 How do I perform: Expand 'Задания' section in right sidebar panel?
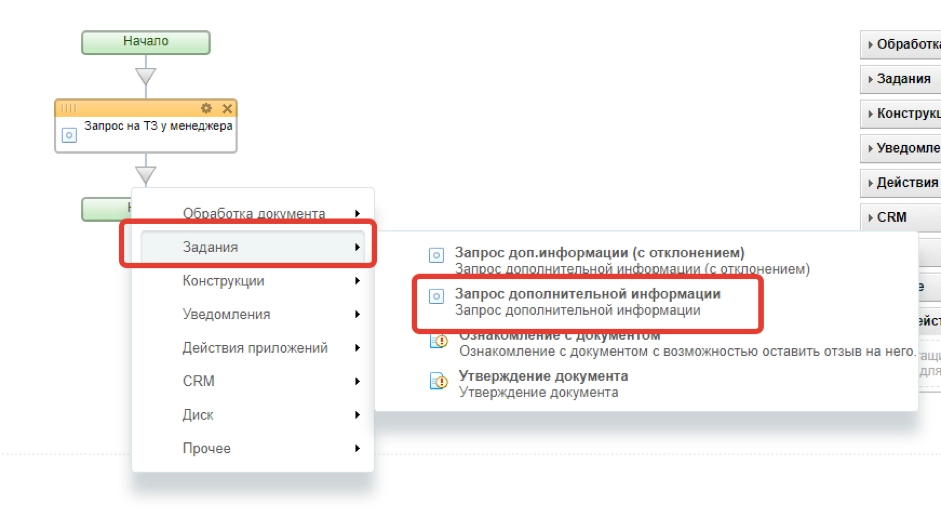900,79
